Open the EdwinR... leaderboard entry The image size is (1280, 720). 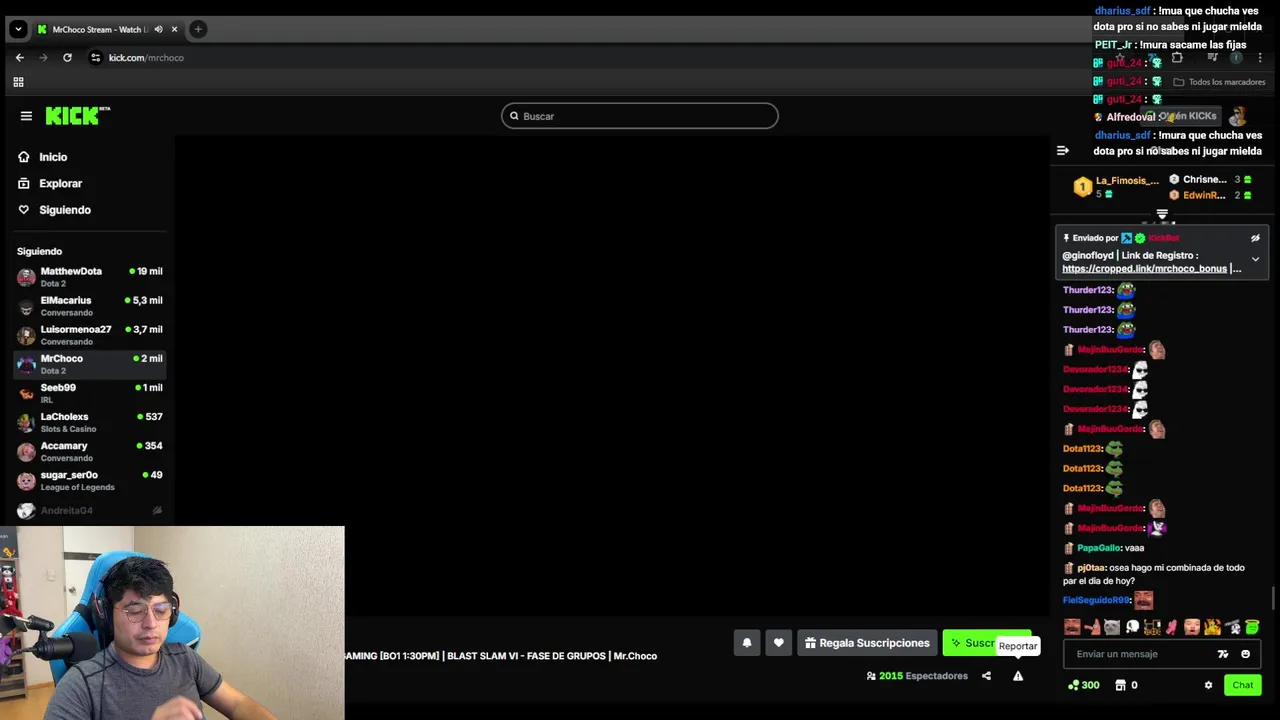1210,195
